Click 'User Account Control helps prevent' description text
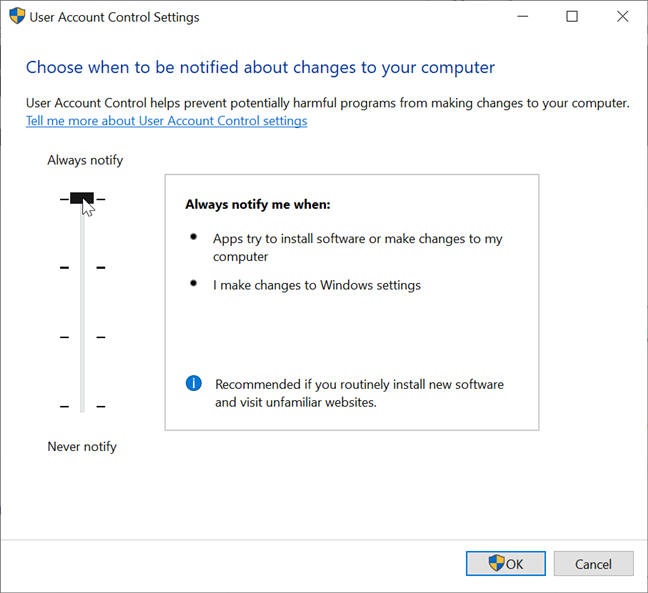This screenshot has width=648, height=593. coord(327,103)
